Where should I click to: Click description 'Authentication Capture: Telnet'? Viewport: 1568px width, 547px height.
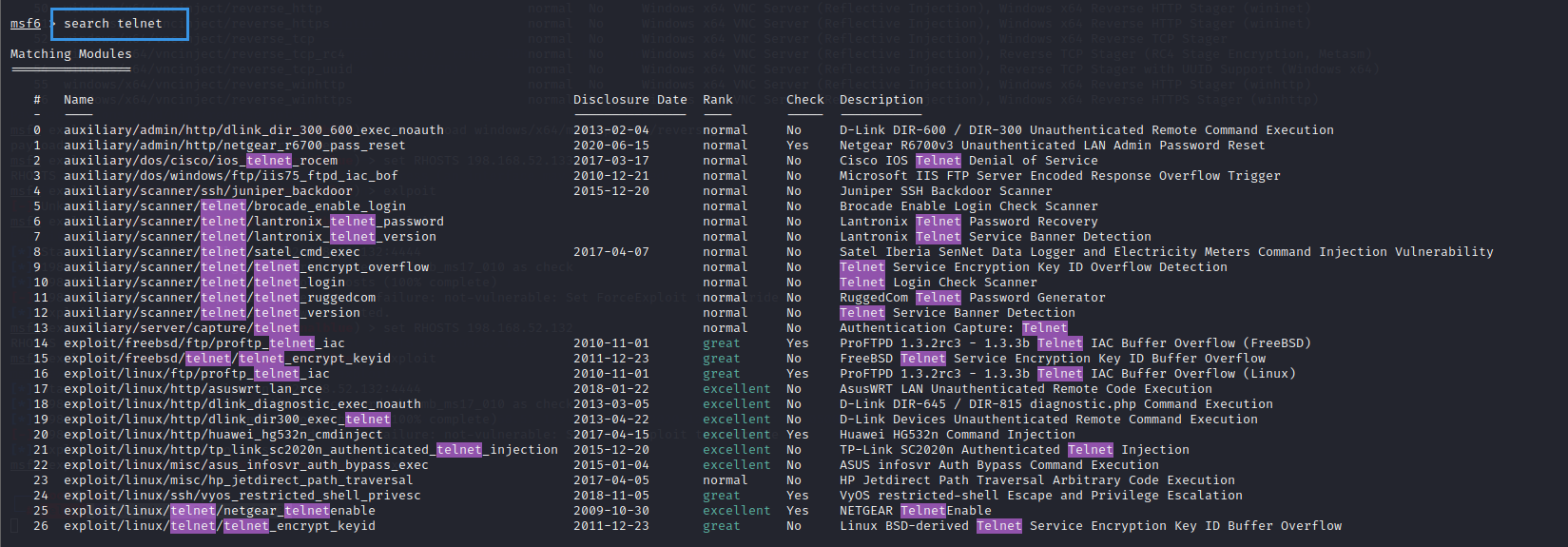[x=954, y=328]
